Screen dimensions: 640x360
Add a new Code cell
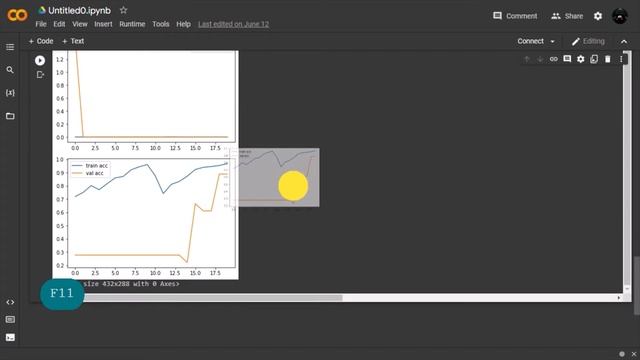click(41, 41)
